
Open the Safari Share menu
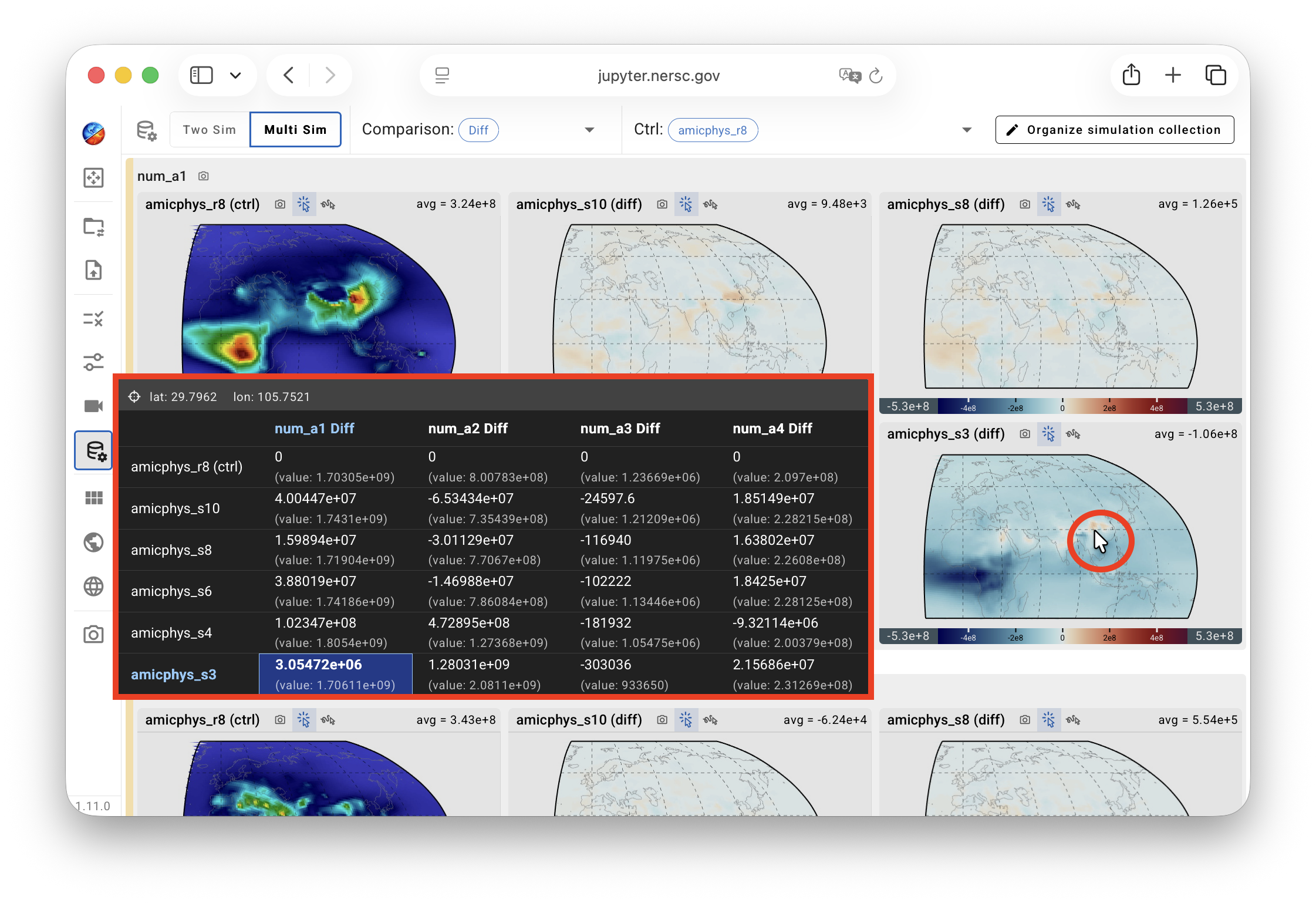[1131, 75]
